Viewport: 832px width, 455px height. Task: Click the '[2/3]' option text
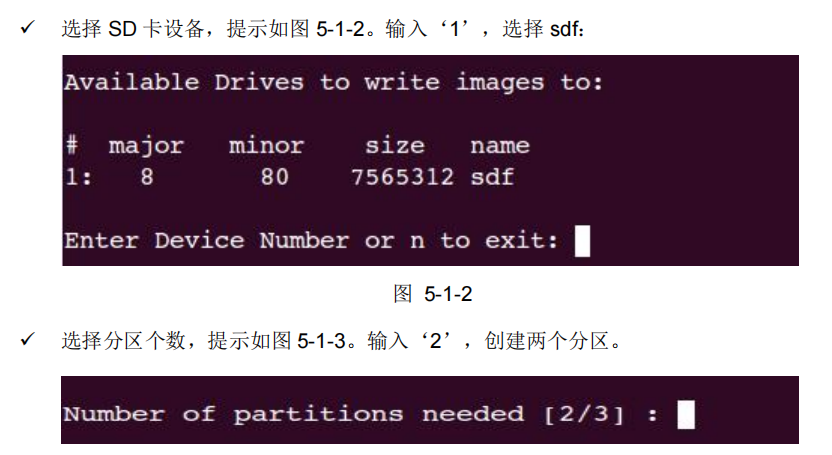(x=583, y=414)
